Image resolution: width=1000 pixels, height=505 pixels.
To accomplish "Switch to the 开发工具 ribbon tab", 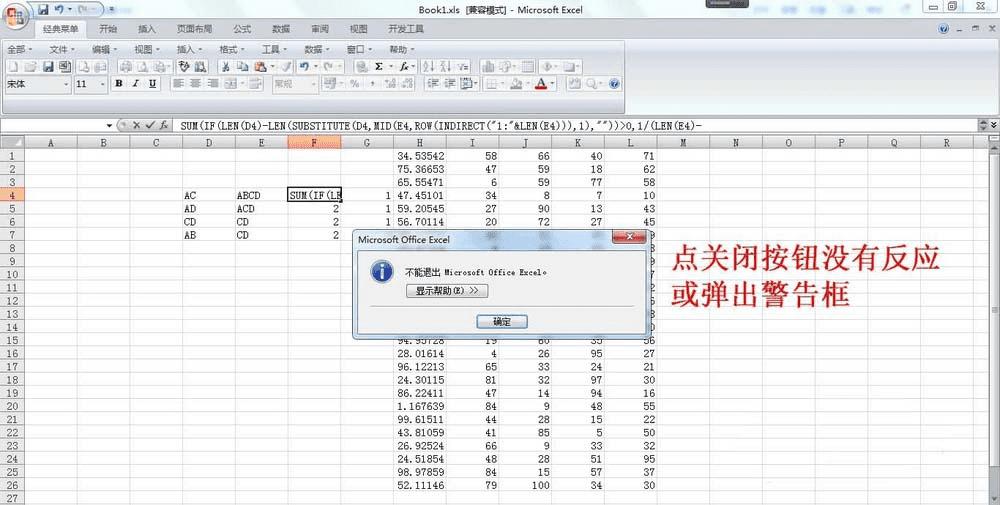I will click(x=406, y=29).
